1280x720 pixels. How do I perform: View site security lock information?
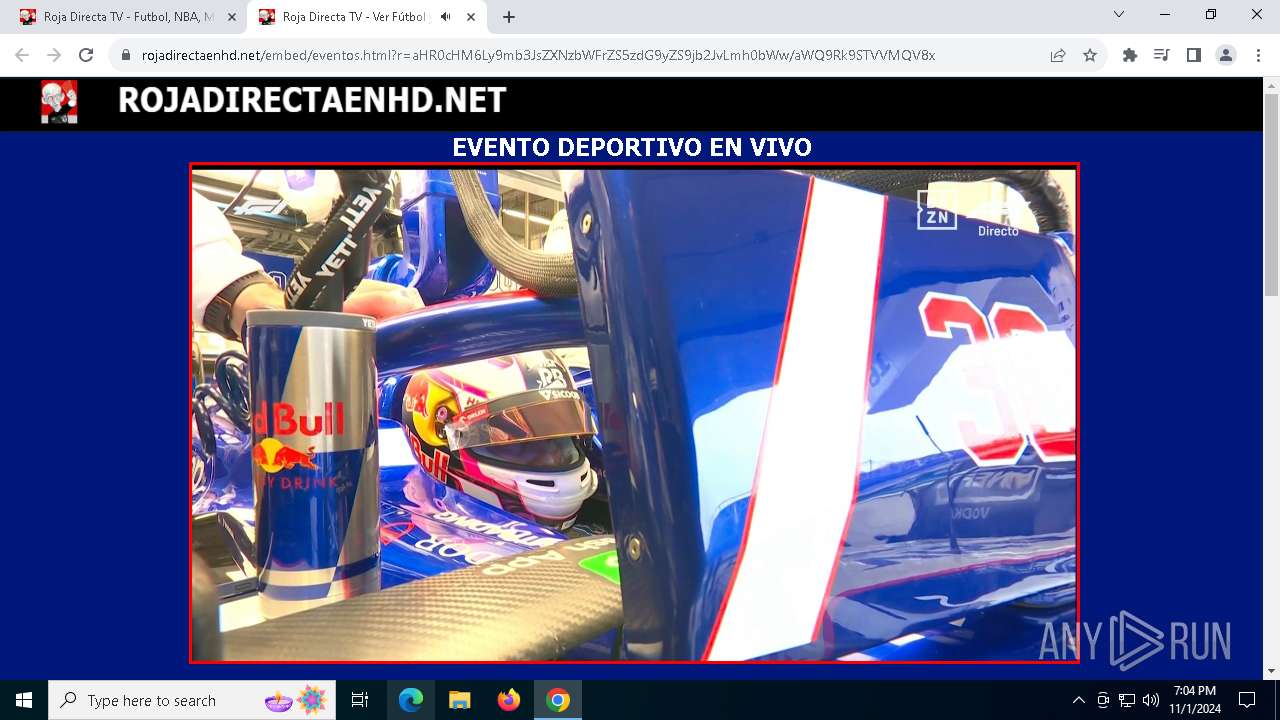[x=126, y=56]
